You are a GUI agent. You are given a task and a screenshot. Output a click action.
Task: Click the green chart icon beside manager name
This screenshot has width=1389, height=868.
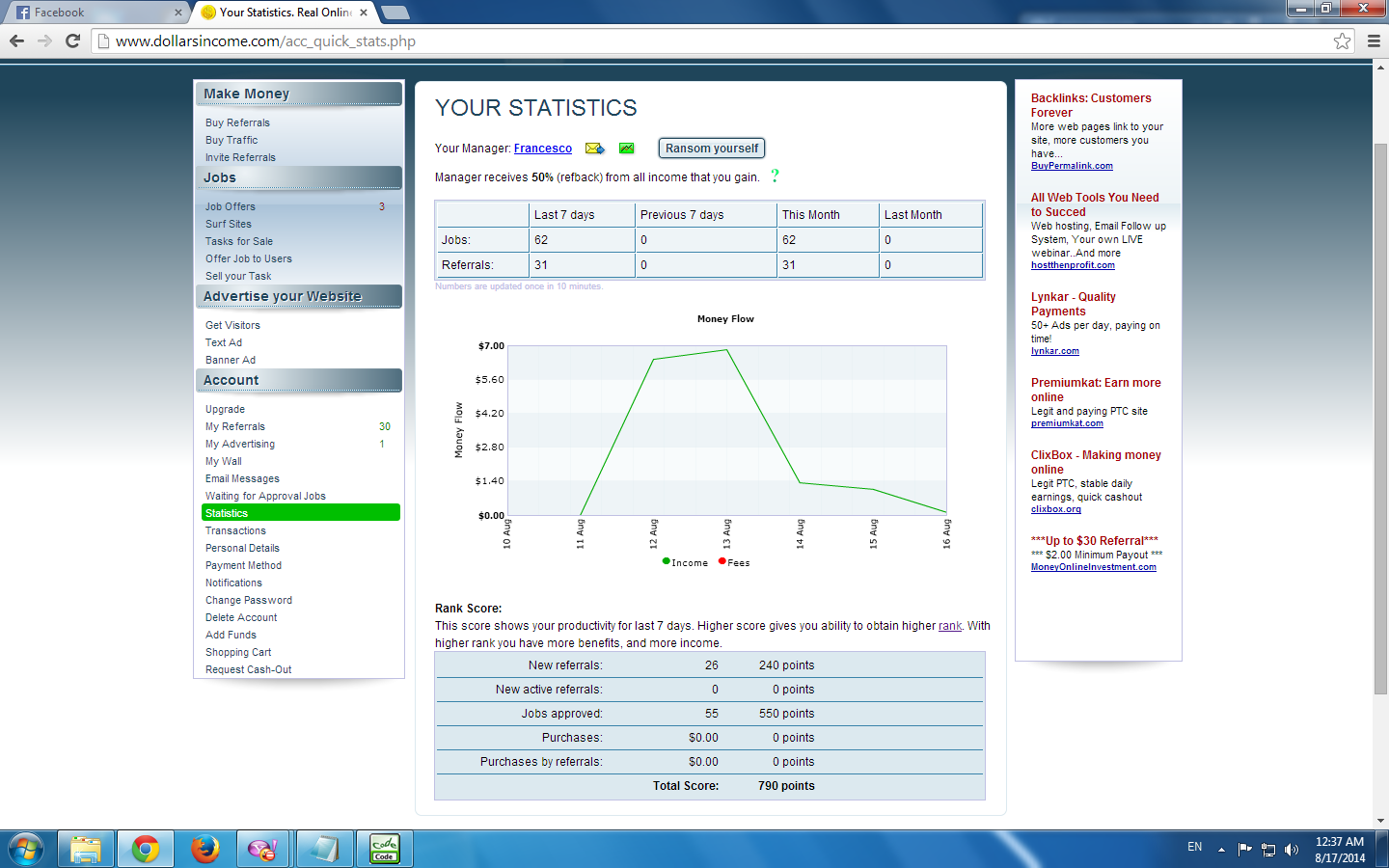(x=626, y=149)
